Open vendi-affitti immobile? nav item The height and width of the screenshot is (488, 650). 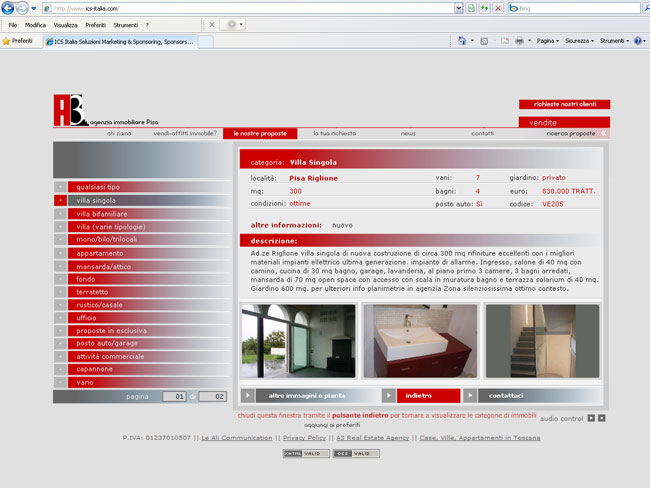(x=185, y=134)
